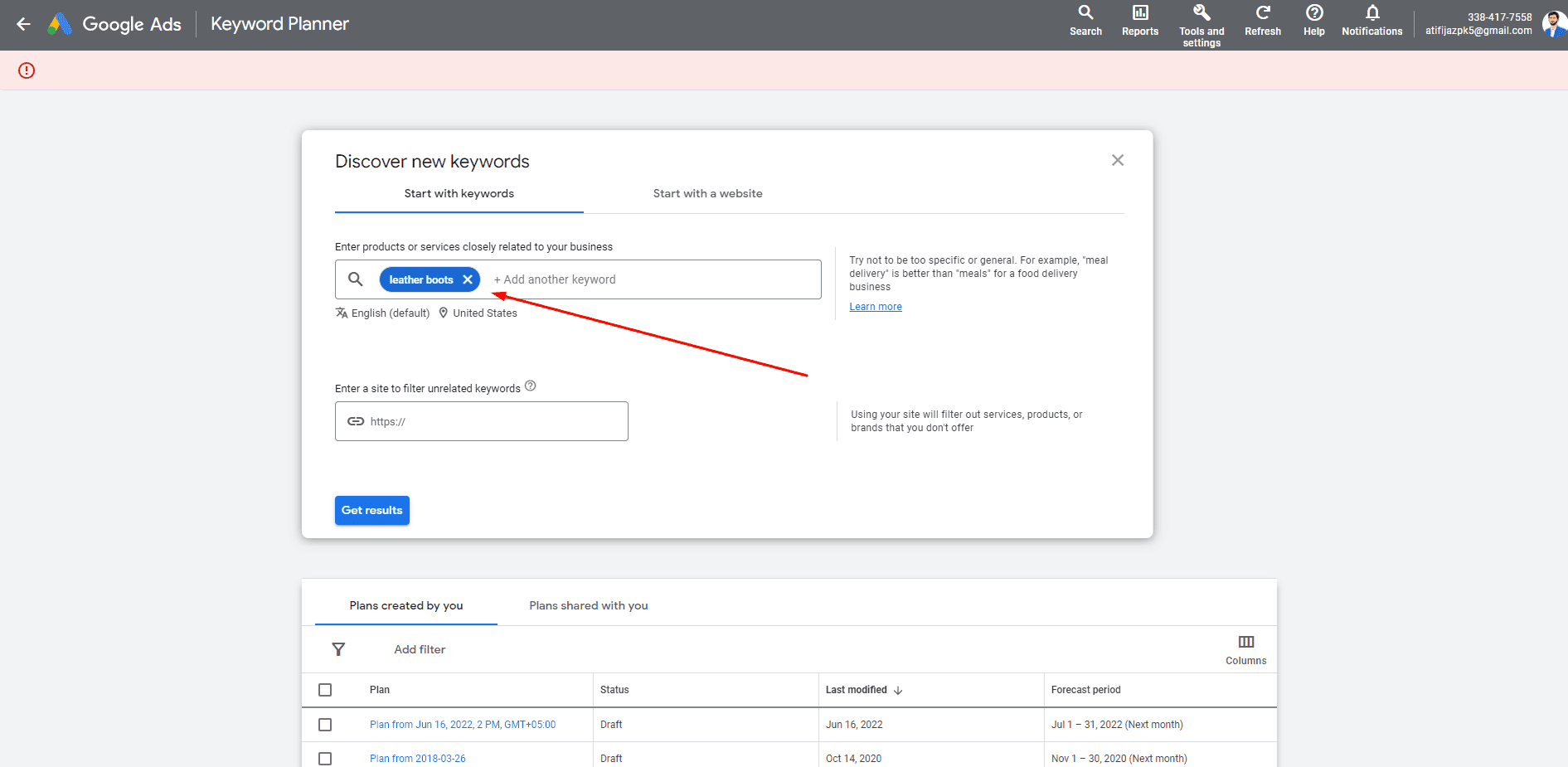The height and width of the screenshot is (767, 1568).
Task: Switch to Plans shared with you tab
Action: point(588,606)
